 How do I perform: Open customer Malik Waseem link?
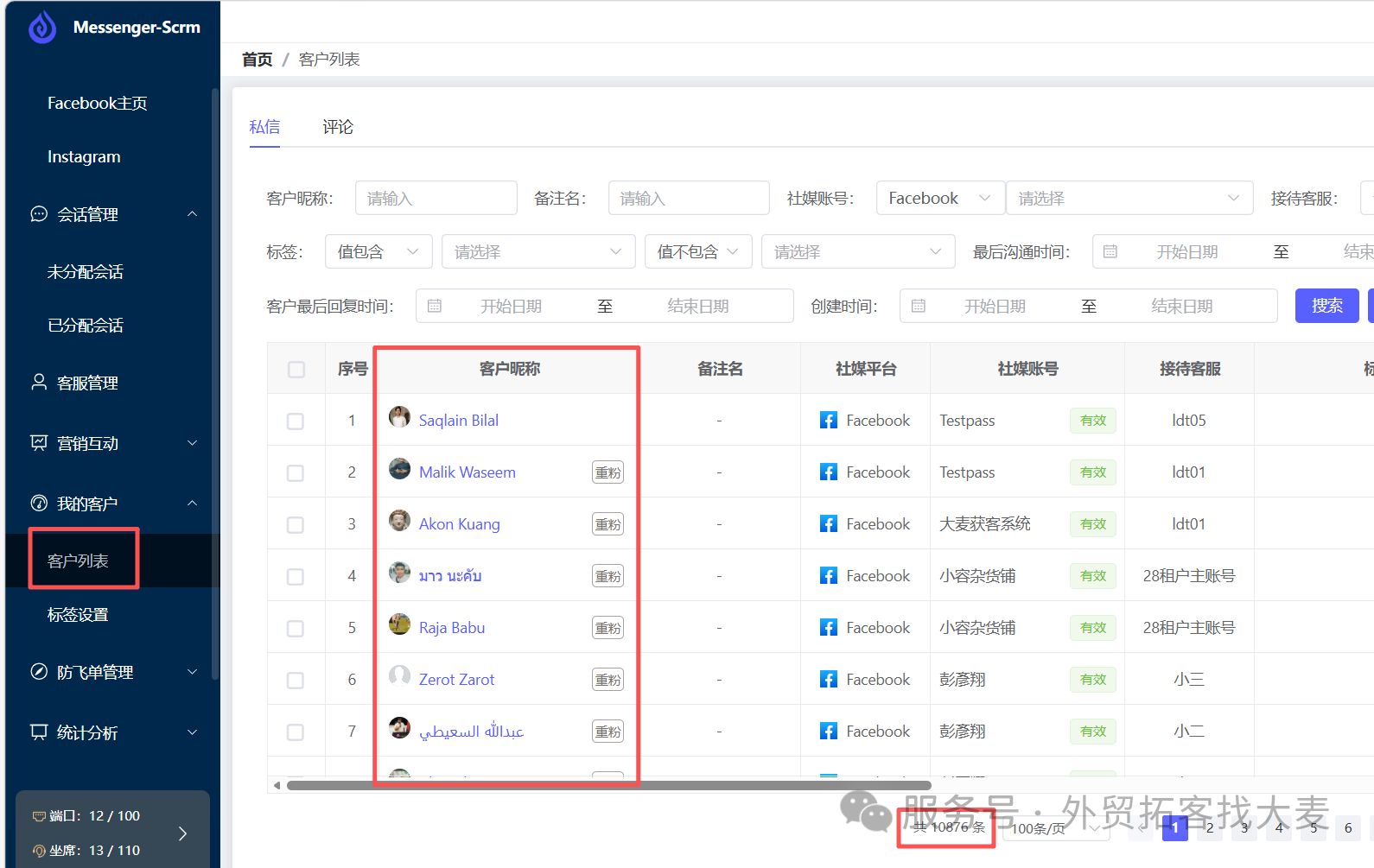(468, 472)
